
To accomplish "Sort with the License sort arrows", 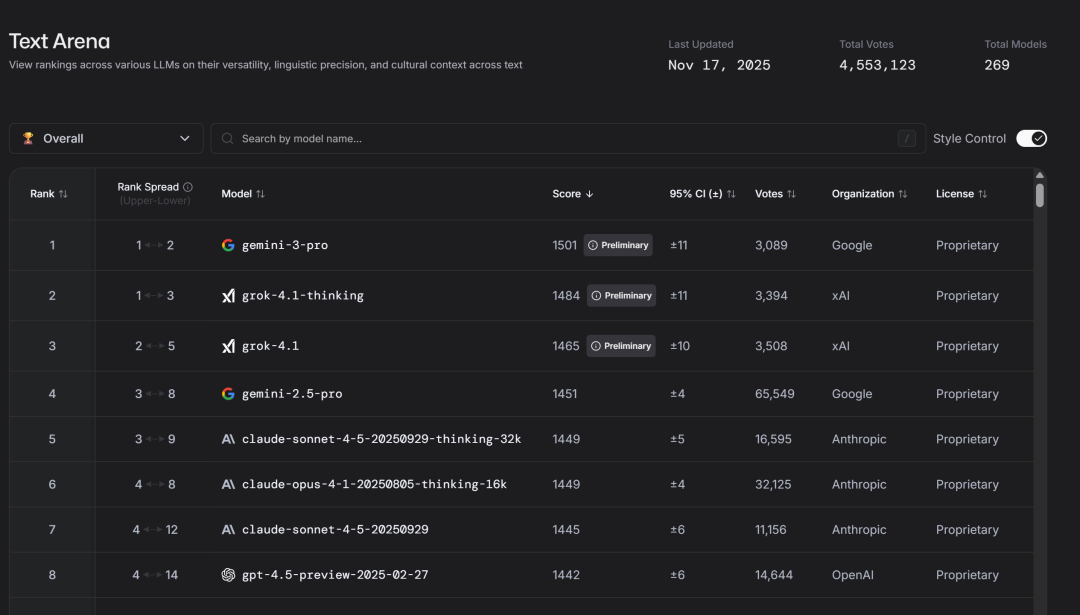I will click(983, 194).
